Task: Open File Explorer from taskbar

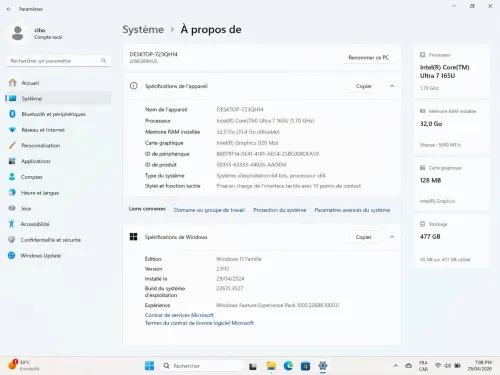Action: tap(271, 366)
